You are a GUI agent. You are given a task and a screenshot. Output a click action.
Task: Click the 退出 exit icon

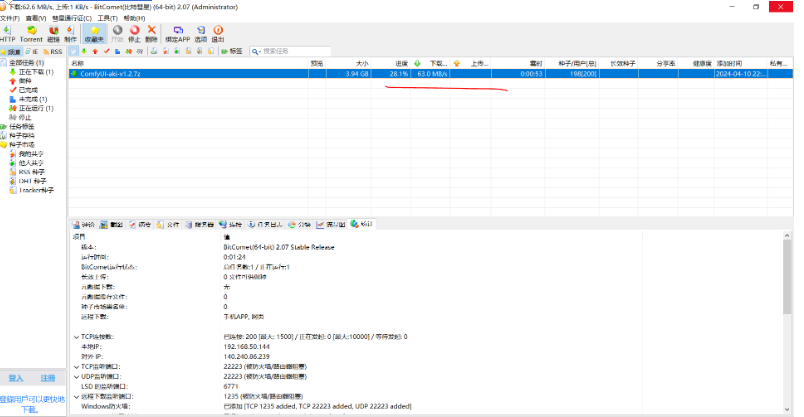(x=218, y=33)
